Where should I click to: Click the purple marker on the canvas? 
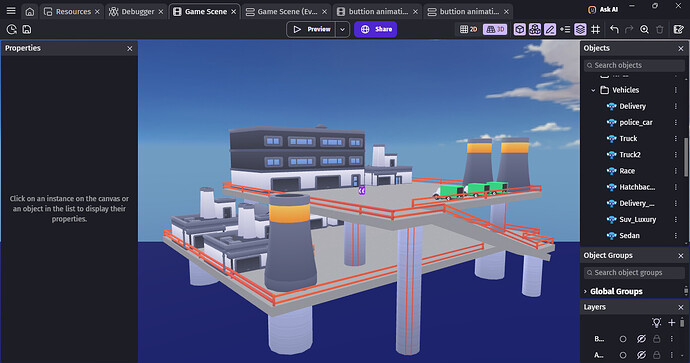[x=361, y=191]
